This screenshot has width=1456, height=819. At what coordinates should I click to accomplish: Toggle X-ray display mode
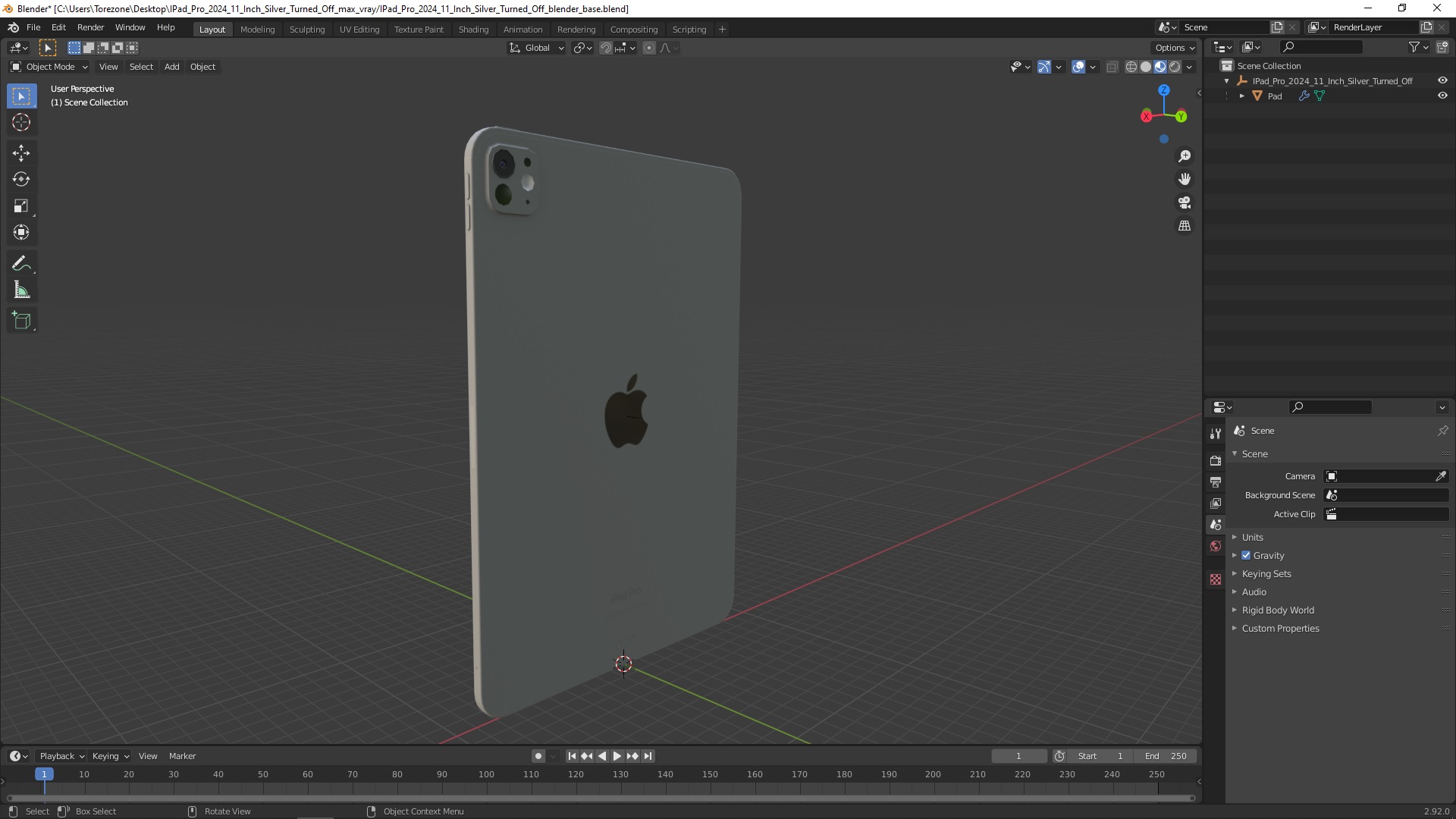(1112, 67)
